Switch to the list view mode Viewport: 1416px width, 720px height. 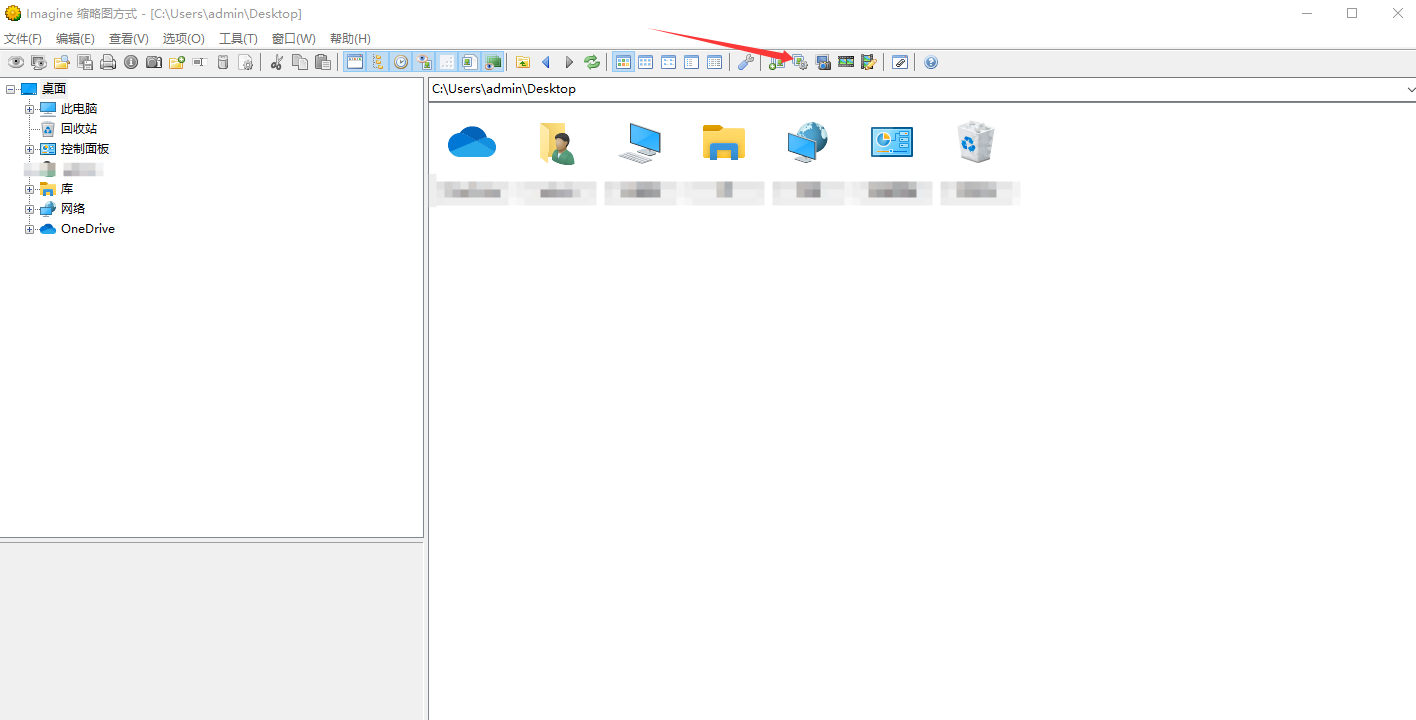tap(691, 62)
